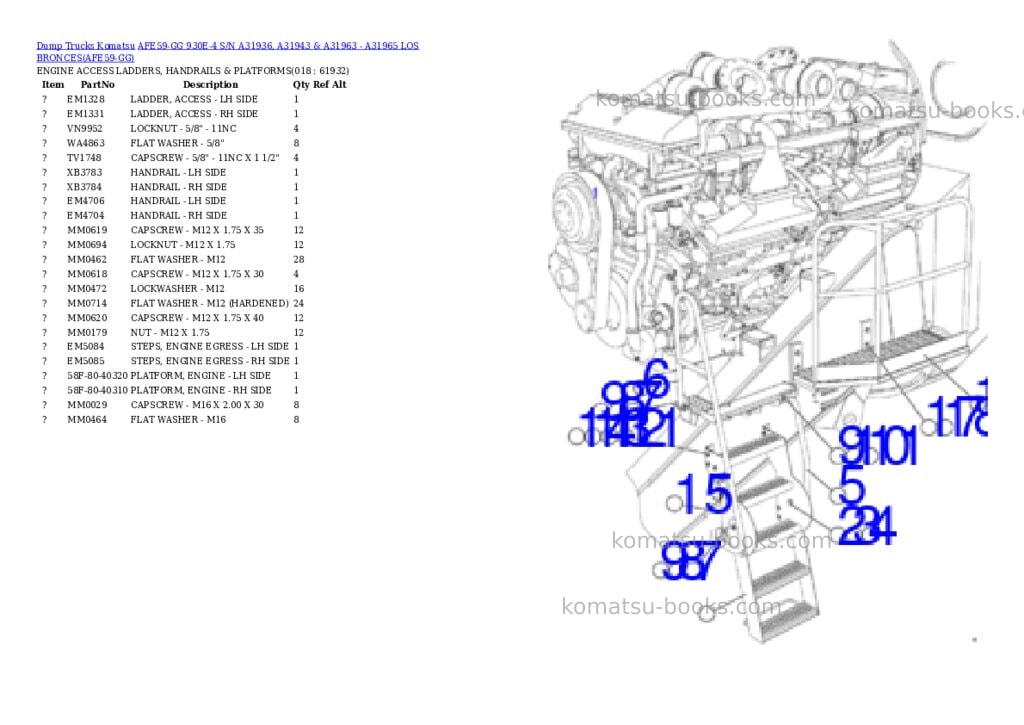Select part number 'EM1328'
The image size is (1024, 725).
click(86, 99)
